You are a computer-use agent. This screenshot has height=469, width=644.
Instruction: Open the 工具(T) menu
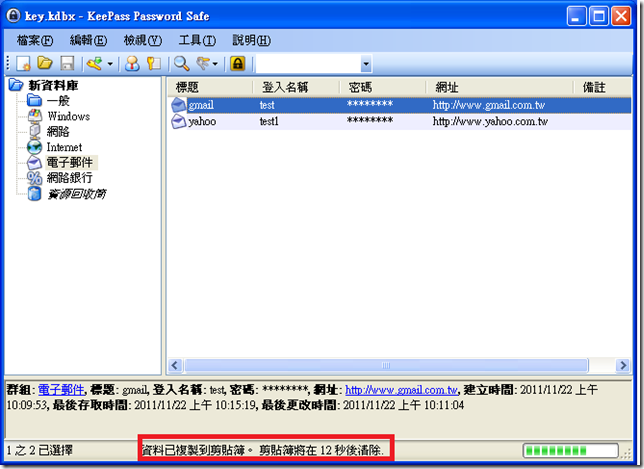click(197, 40)
